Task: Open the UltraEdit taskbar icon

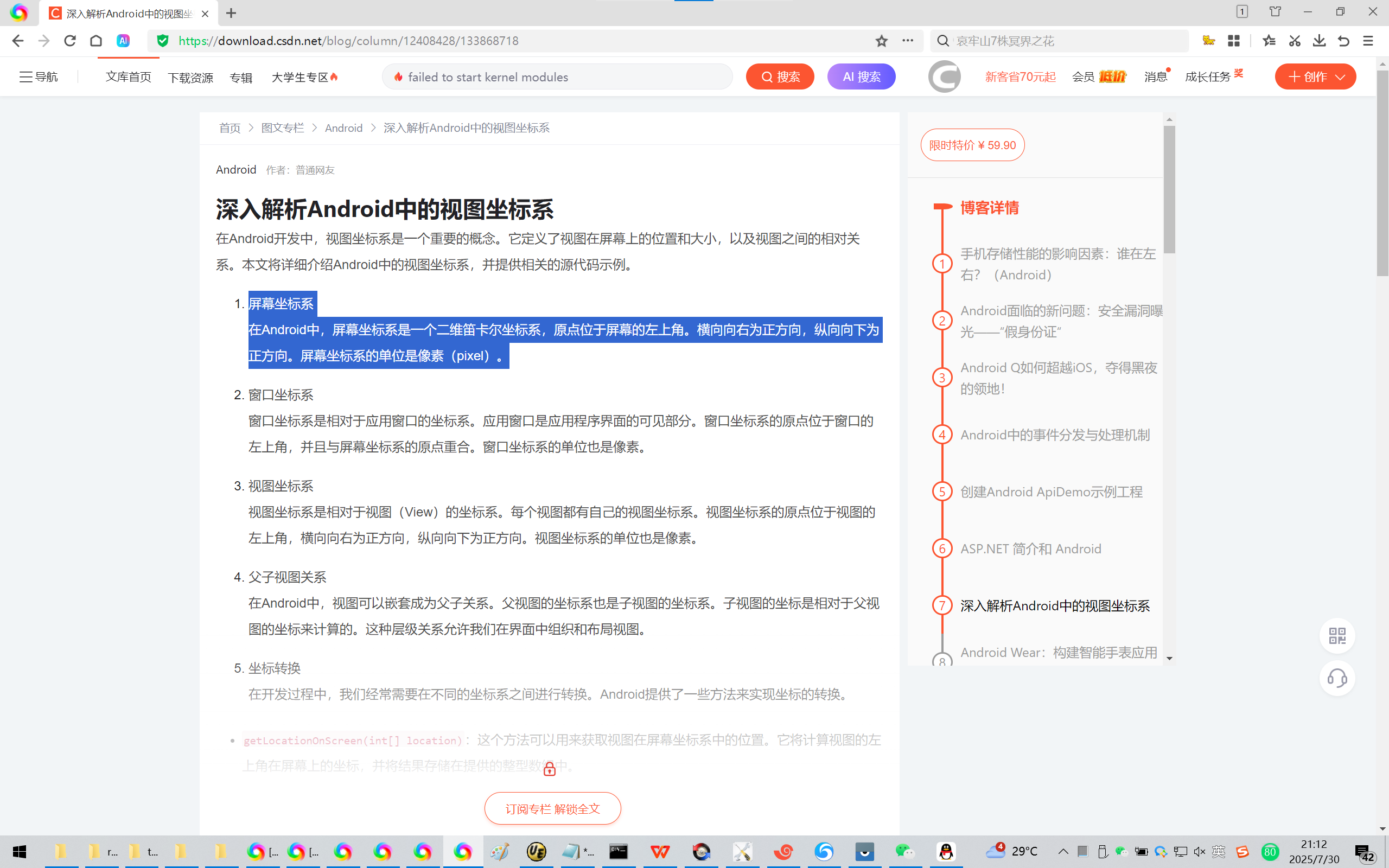Action: 536,851
